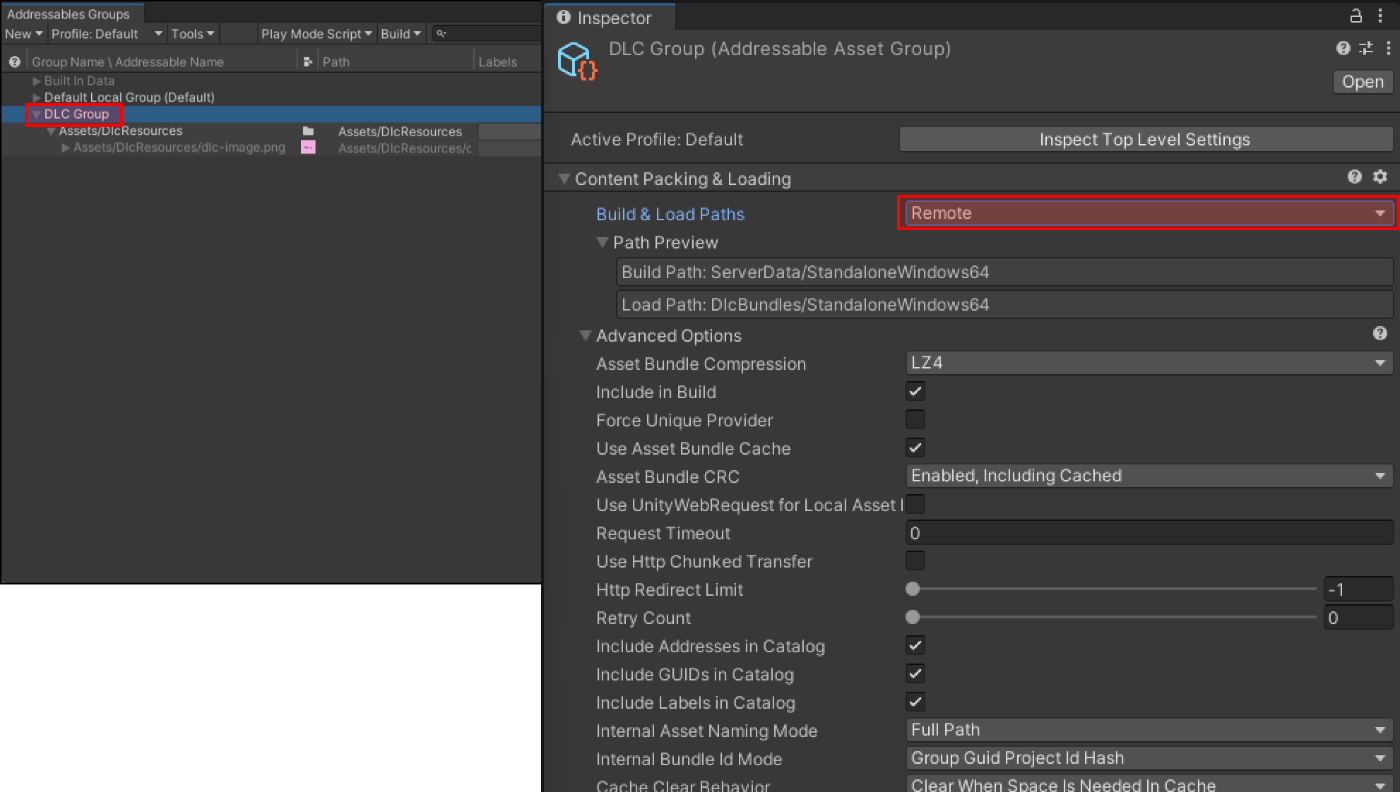
Task: Click the asset type column icon beside Path
Action: [307, 62]
